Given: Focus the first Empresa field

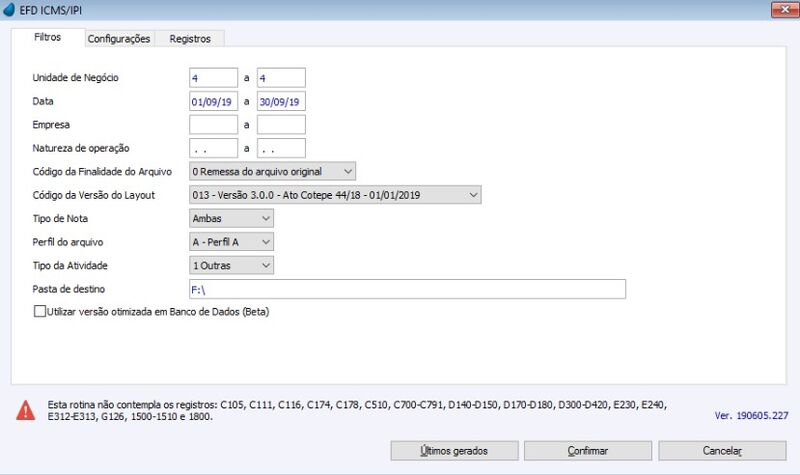Looking at the screenshot, I should (x=213, y=125).
